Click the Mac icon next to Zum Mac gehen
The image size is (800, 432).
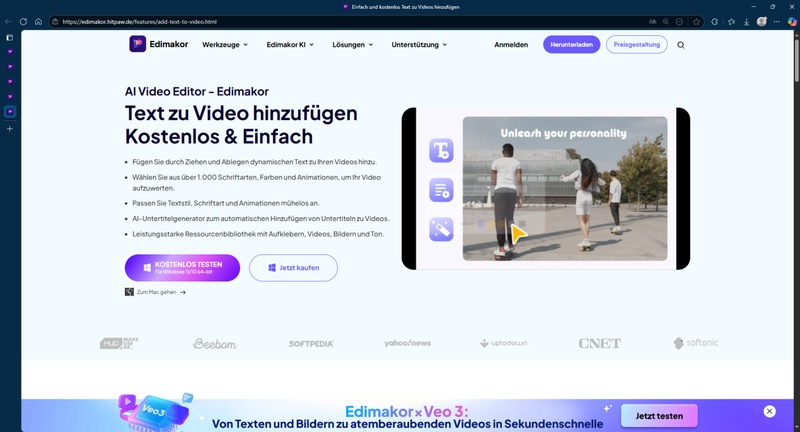pyautogui.click(x=129, y=292)
